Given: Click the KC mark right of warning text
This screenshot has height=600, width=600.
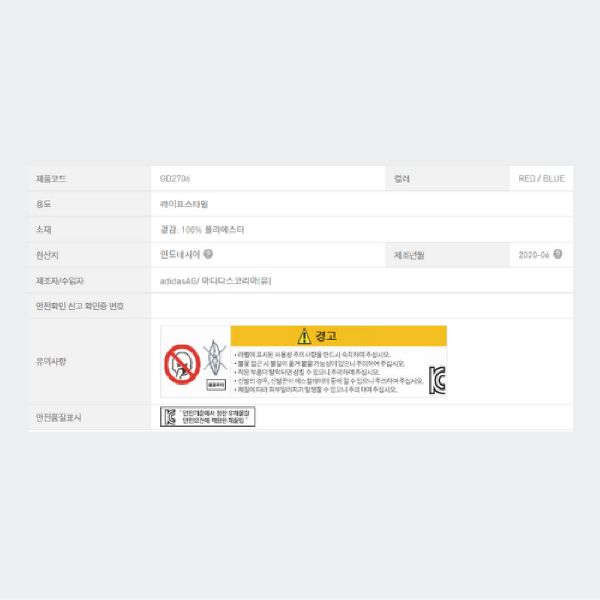Looking at the screenshot, I should click(437, 379).
